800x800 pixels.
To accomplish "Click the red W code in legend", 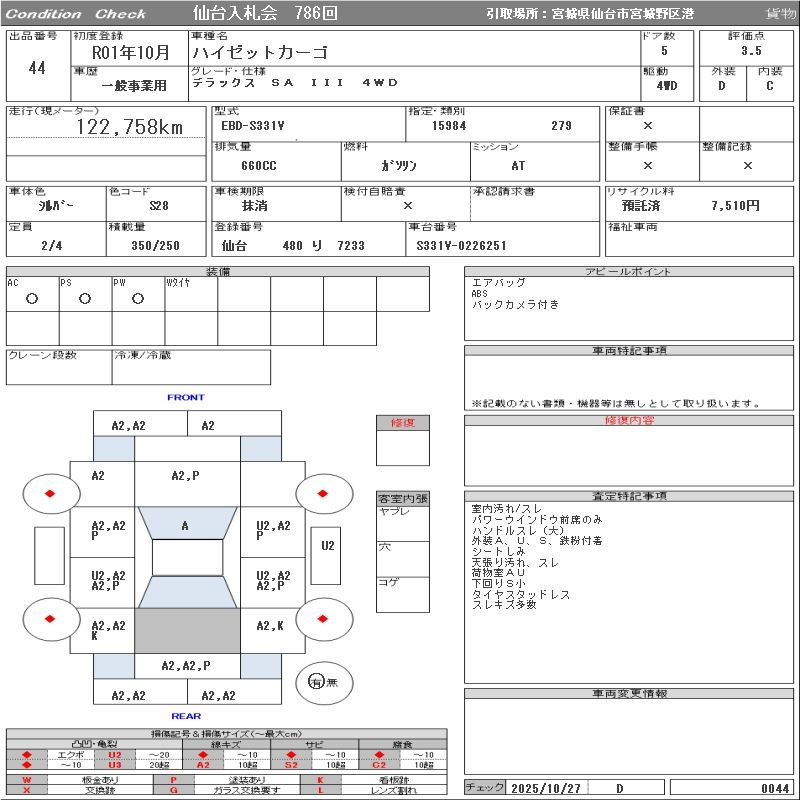I will tap(27, 779).
